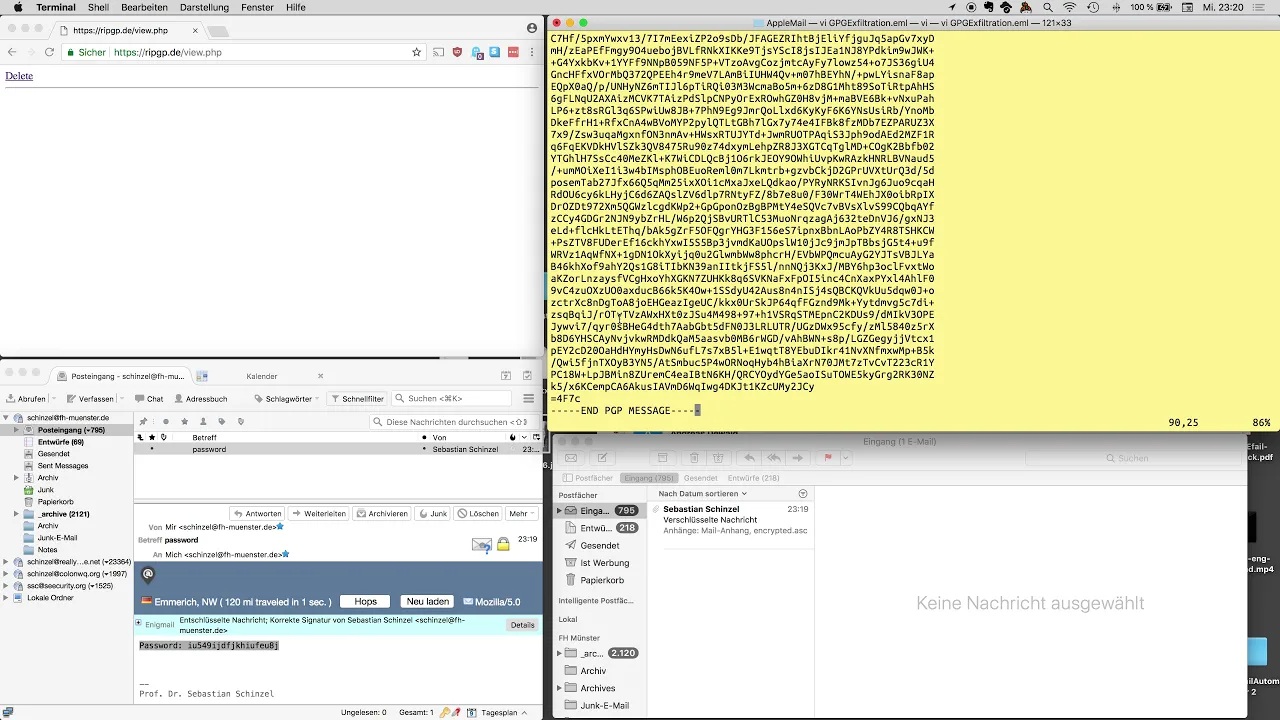Close the Kalender tab

(x=321, y=376)
